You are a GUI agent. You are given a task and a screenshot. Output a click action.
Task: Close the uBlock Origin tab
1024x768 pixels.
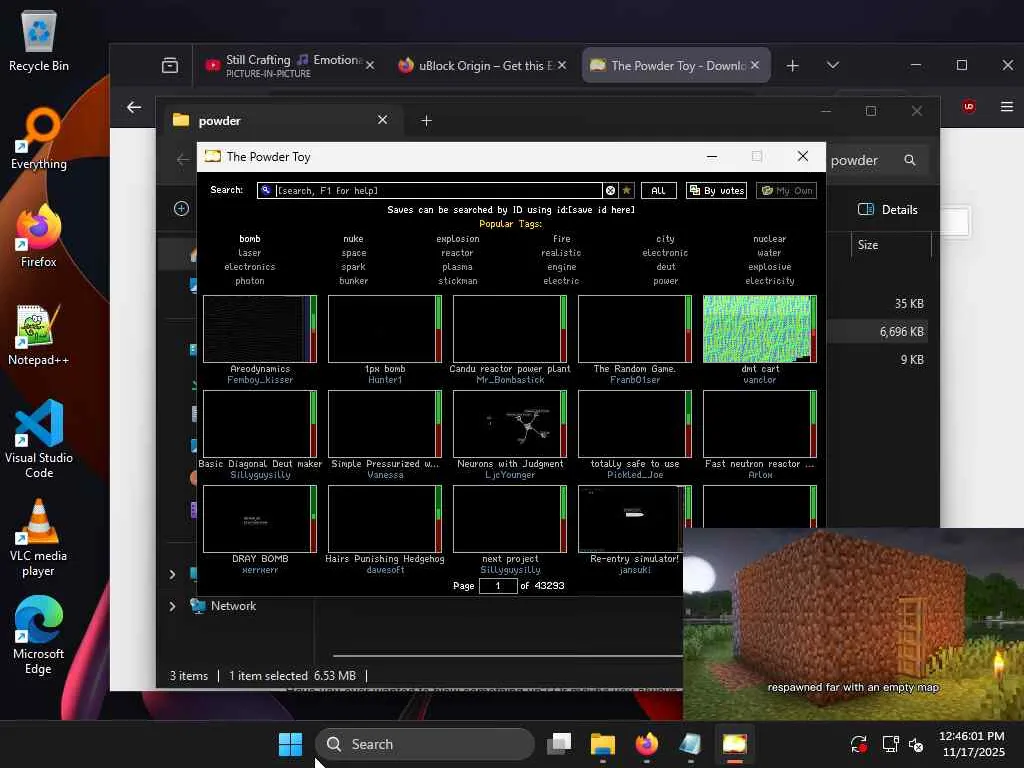tap(562, 65)
